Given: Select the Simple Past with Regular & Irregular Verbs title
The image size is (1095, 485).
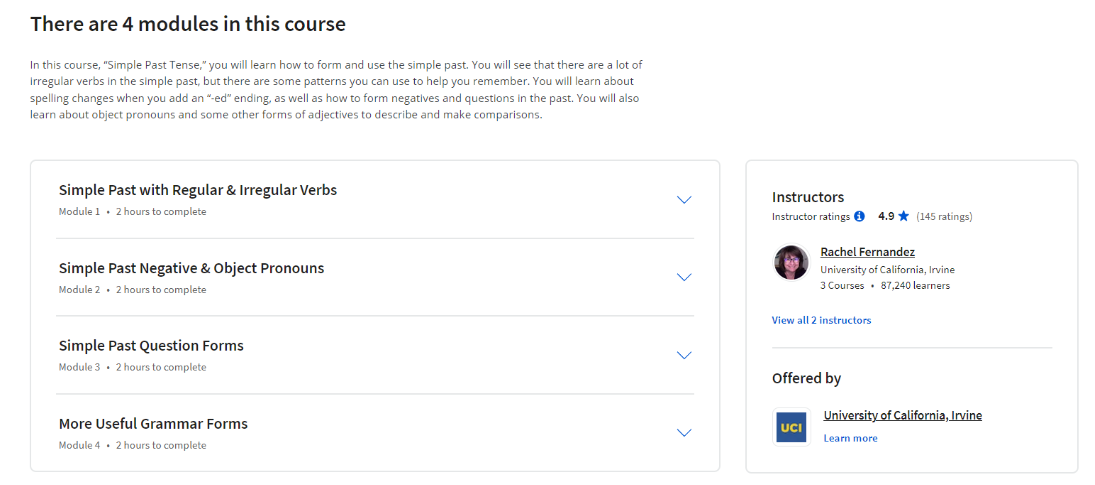Looking at the screenshot, I should point(198,190).
